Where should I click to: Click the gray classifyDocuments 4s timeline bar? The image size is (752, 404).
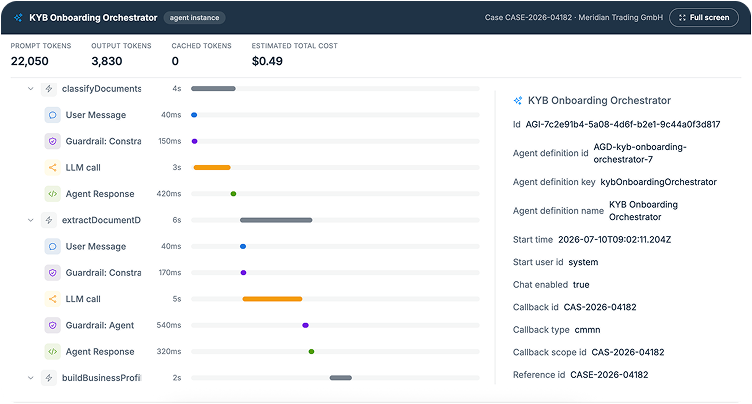tap(213, 89)
